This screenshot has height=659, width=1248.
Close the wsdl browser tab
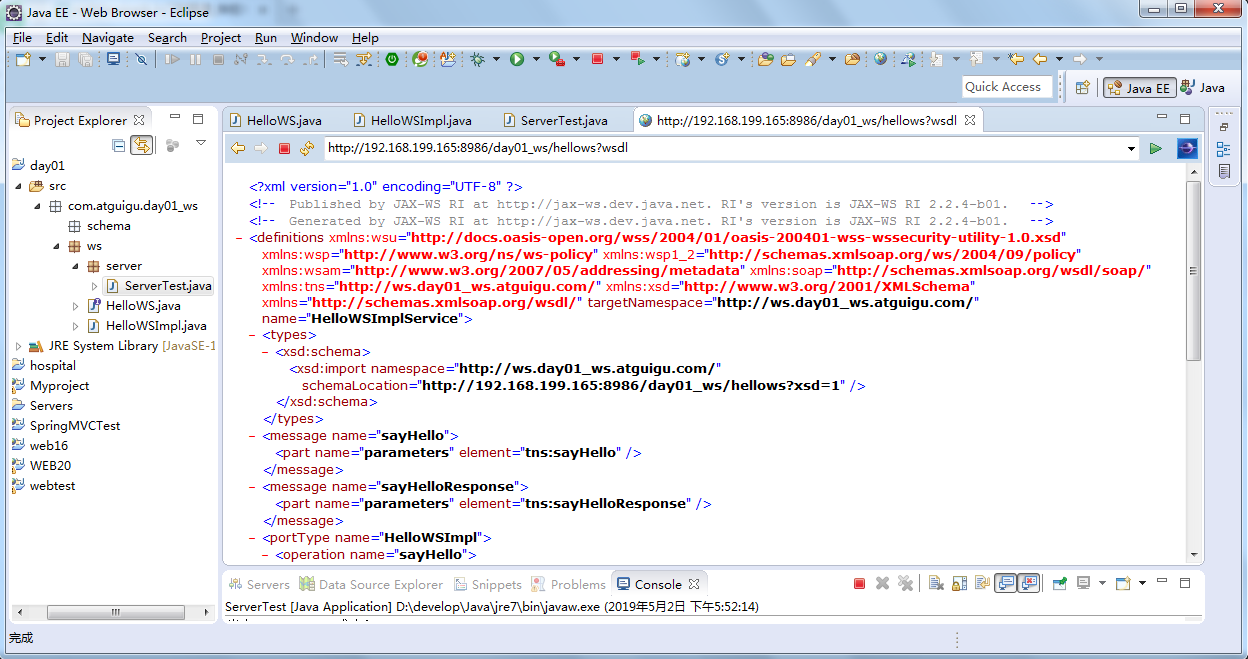coord(969,120)
